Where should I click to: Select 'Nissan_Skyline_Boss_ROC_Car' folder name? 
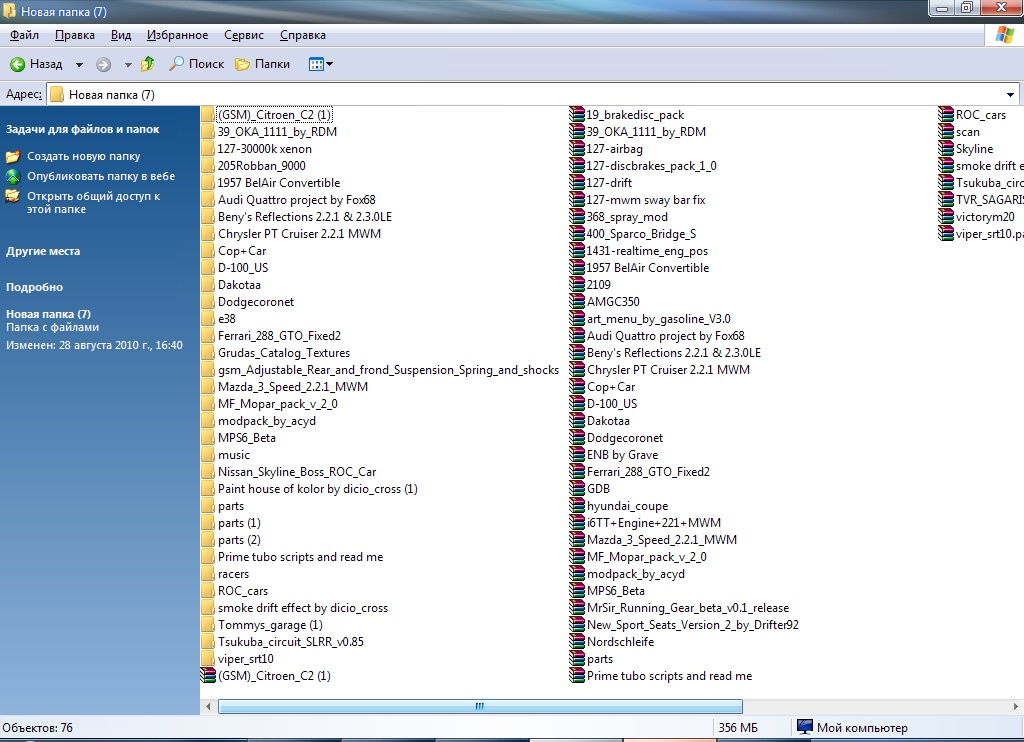click(297, 472)
